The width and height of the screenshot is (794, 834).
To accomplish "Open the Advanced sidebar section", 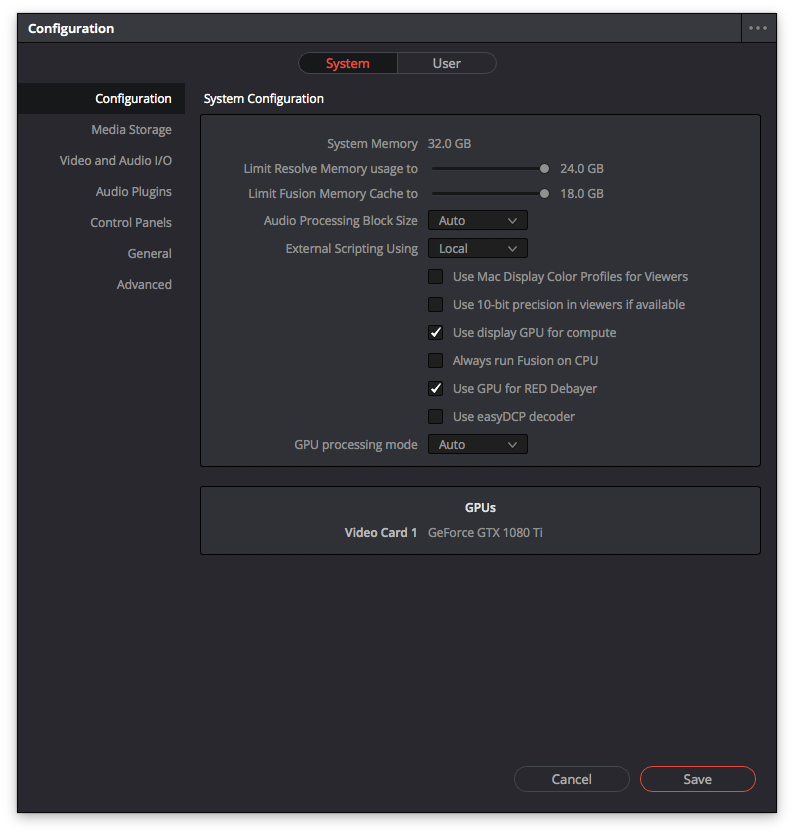I will (144, 285).
